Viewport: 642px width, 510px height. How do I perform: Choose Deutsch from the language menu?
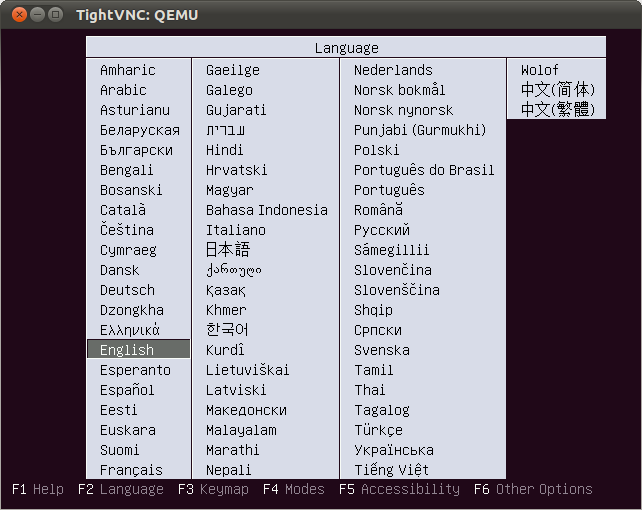[127, 290]
